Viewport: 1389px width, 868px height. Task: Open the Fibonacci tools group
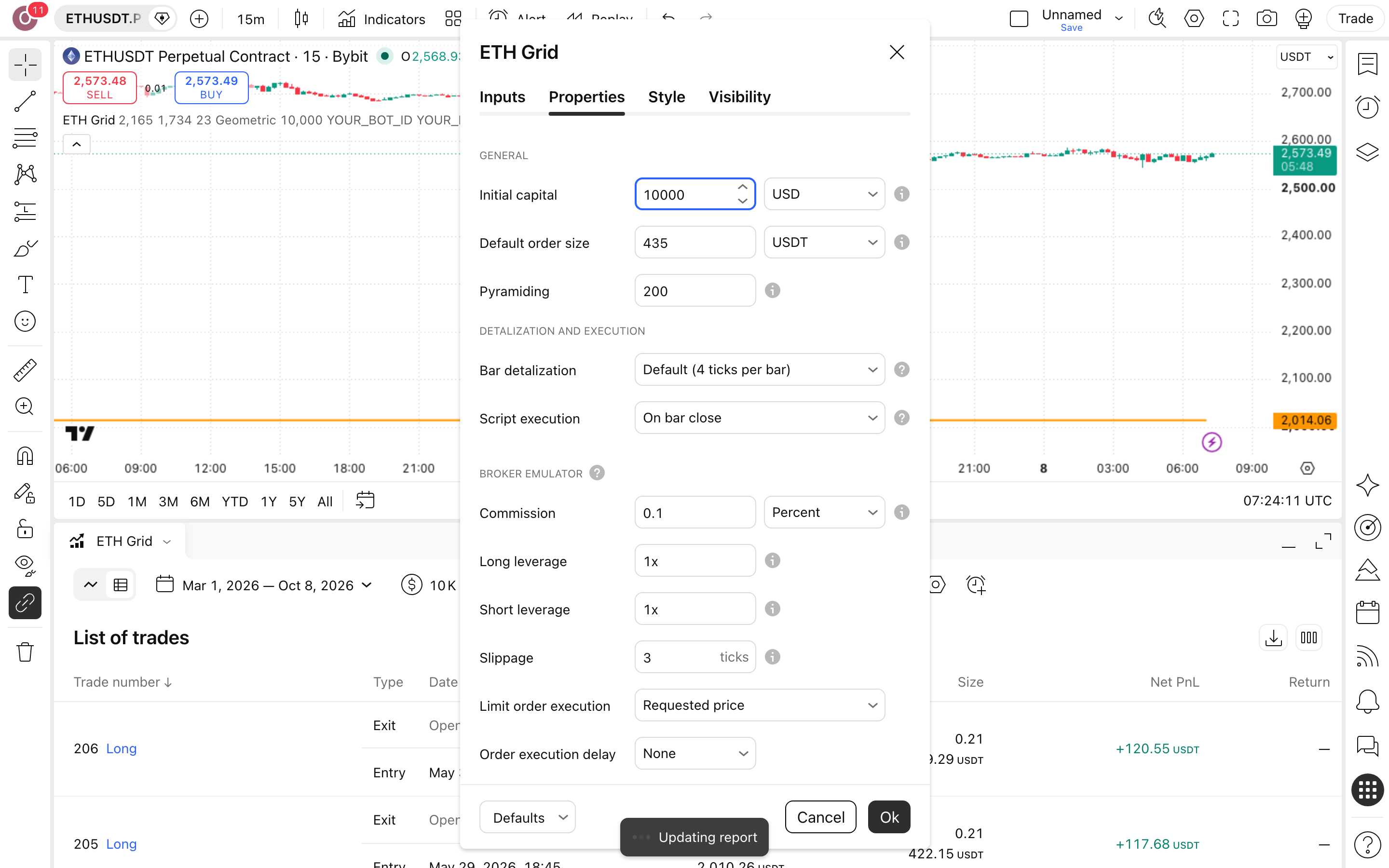(x=25, y=138)
